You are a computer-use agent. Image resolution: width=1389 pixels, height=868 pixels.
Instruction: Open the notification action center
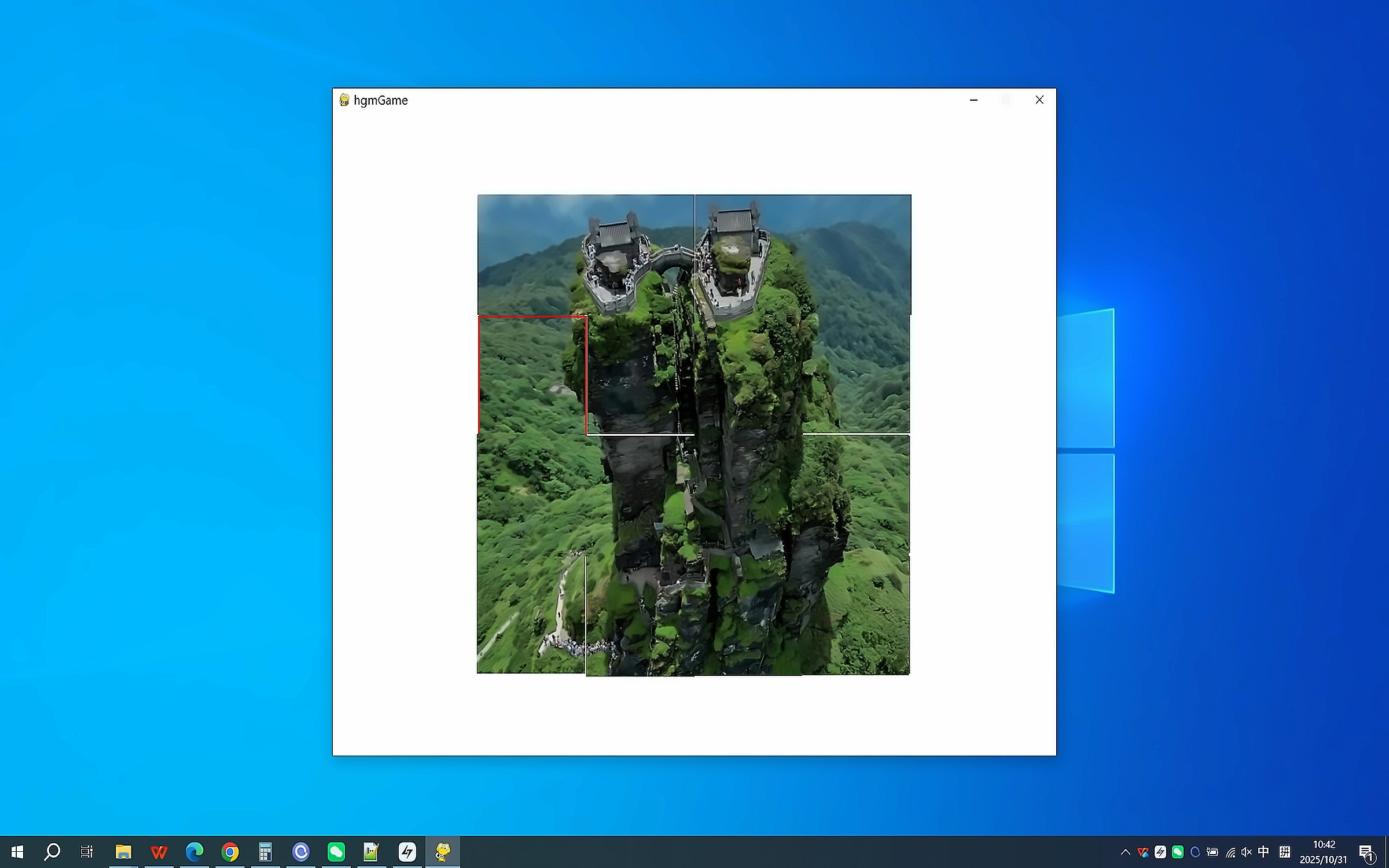coord(1366,852)
